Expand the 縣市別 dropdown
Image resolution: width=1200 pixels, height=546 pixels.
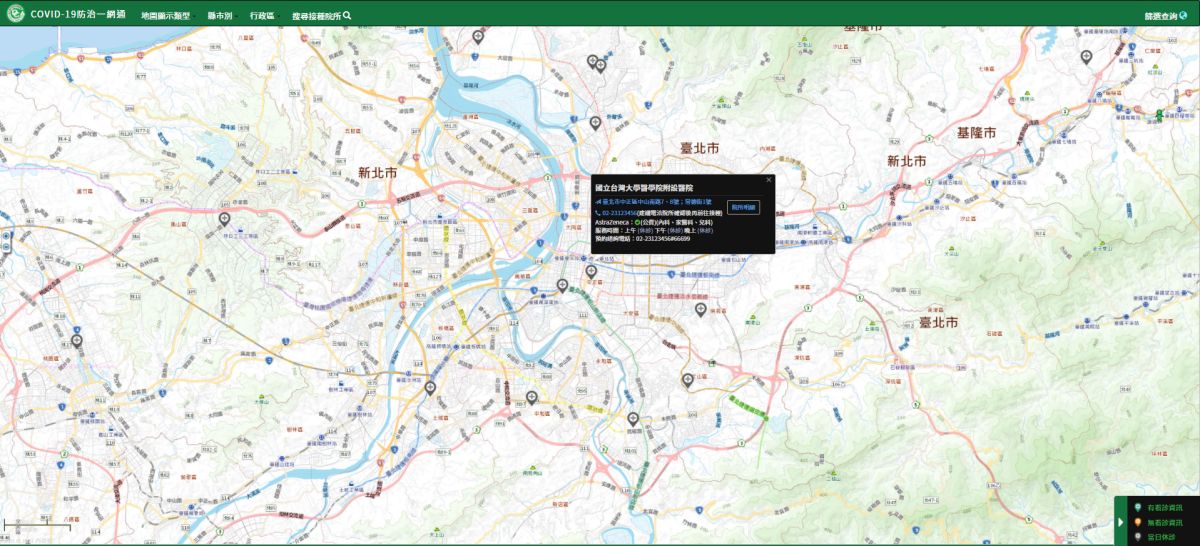220,16
